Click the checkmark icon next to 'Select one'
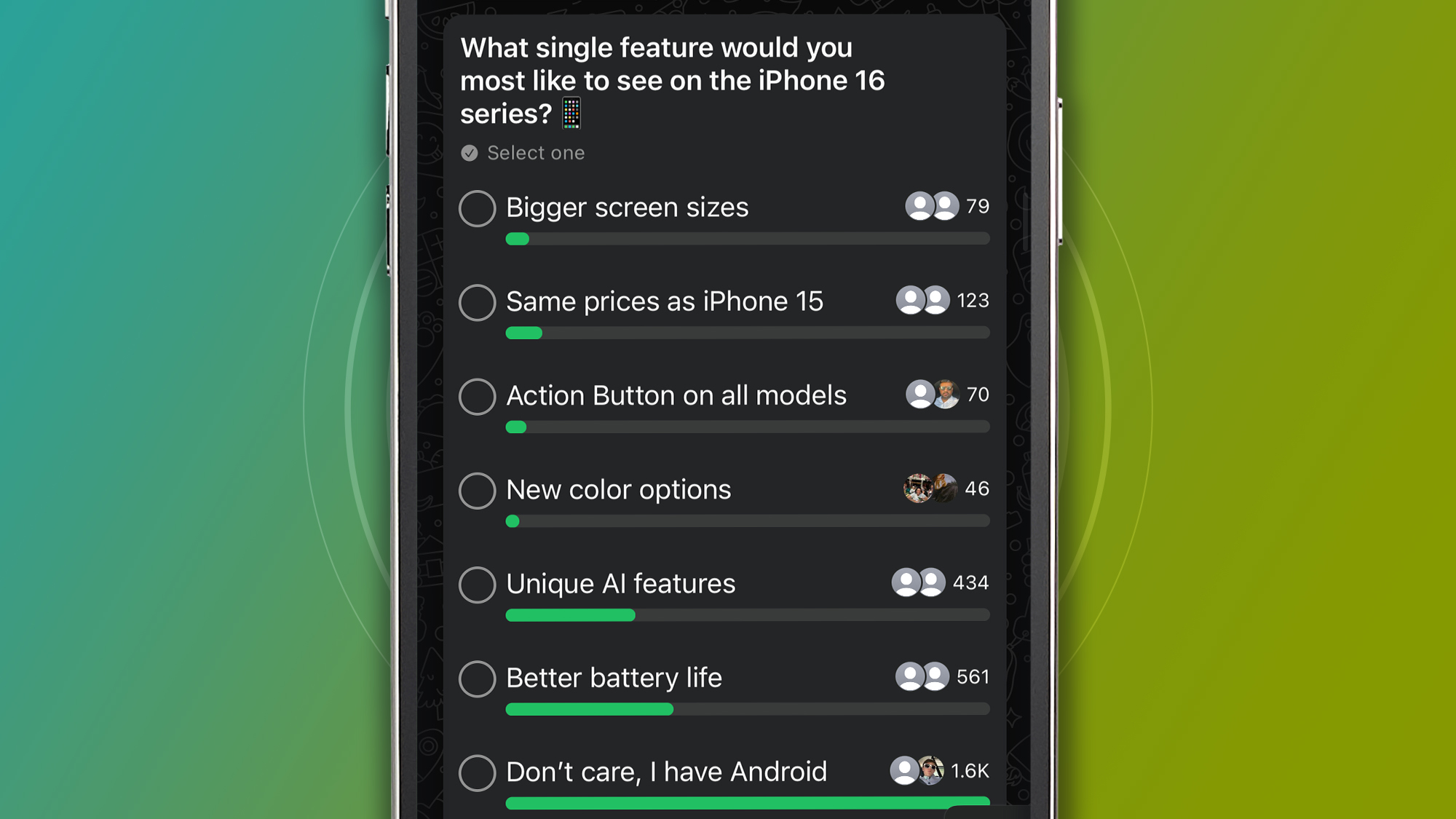 [468, 153]
